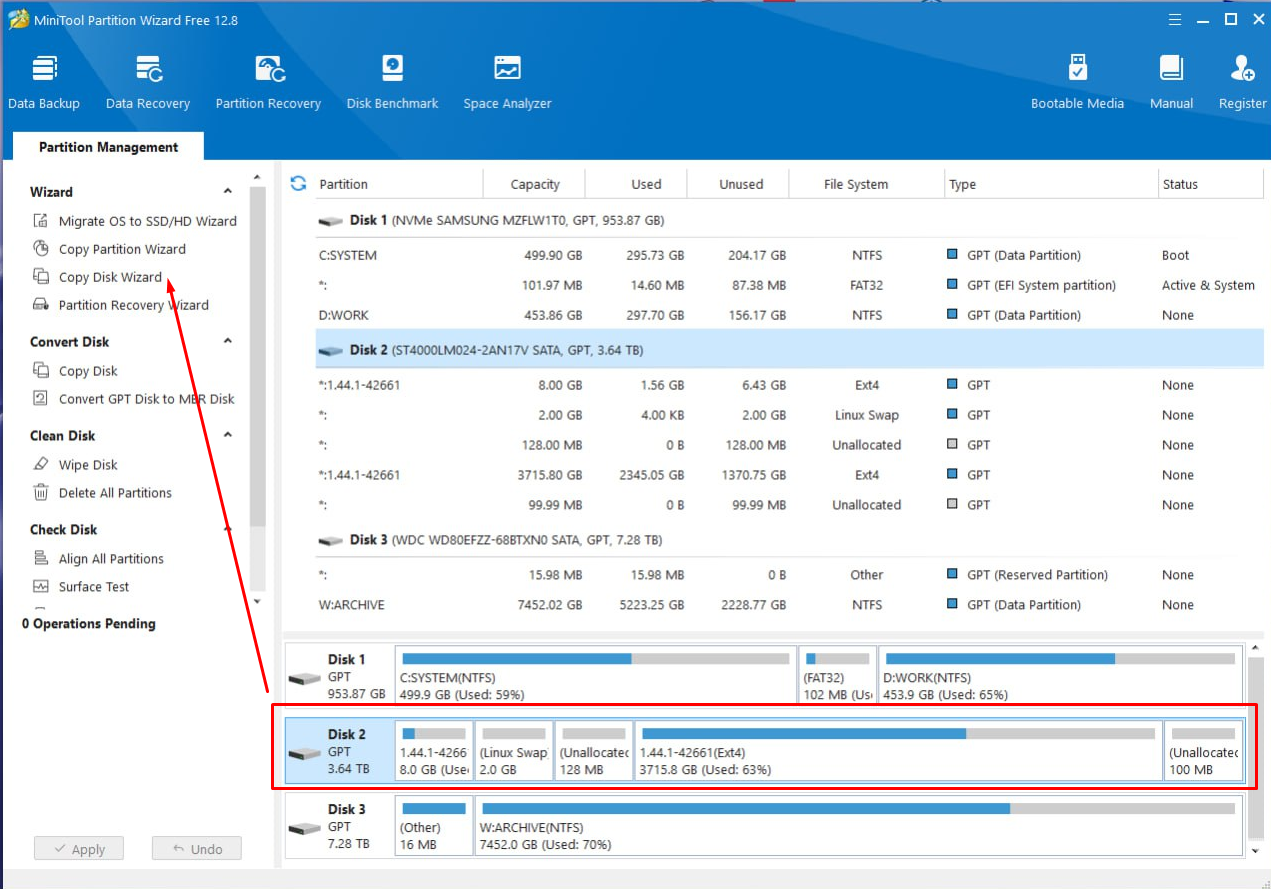This screenshot has width=1271, height=889.
Task: Select the Disk 1 drive icon in disk map
Action: [304, 679]
